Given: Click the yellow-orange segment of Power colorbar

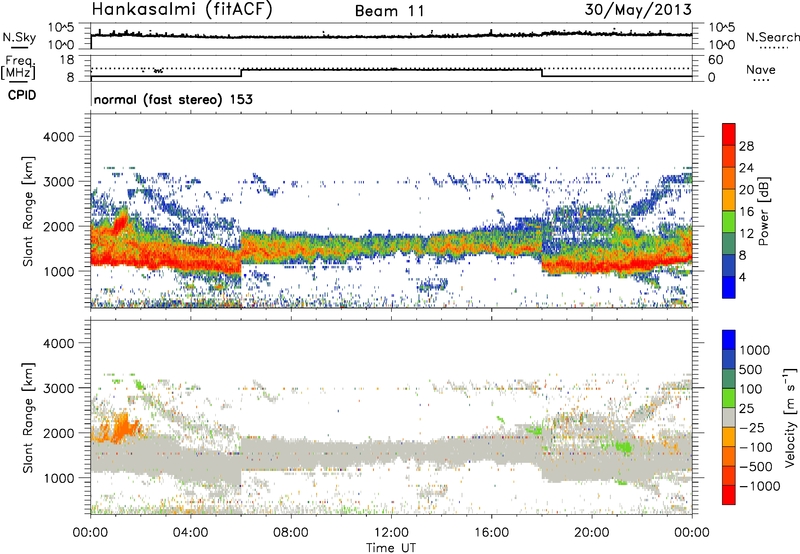Looking at the screenshot, I should (729, 199).
